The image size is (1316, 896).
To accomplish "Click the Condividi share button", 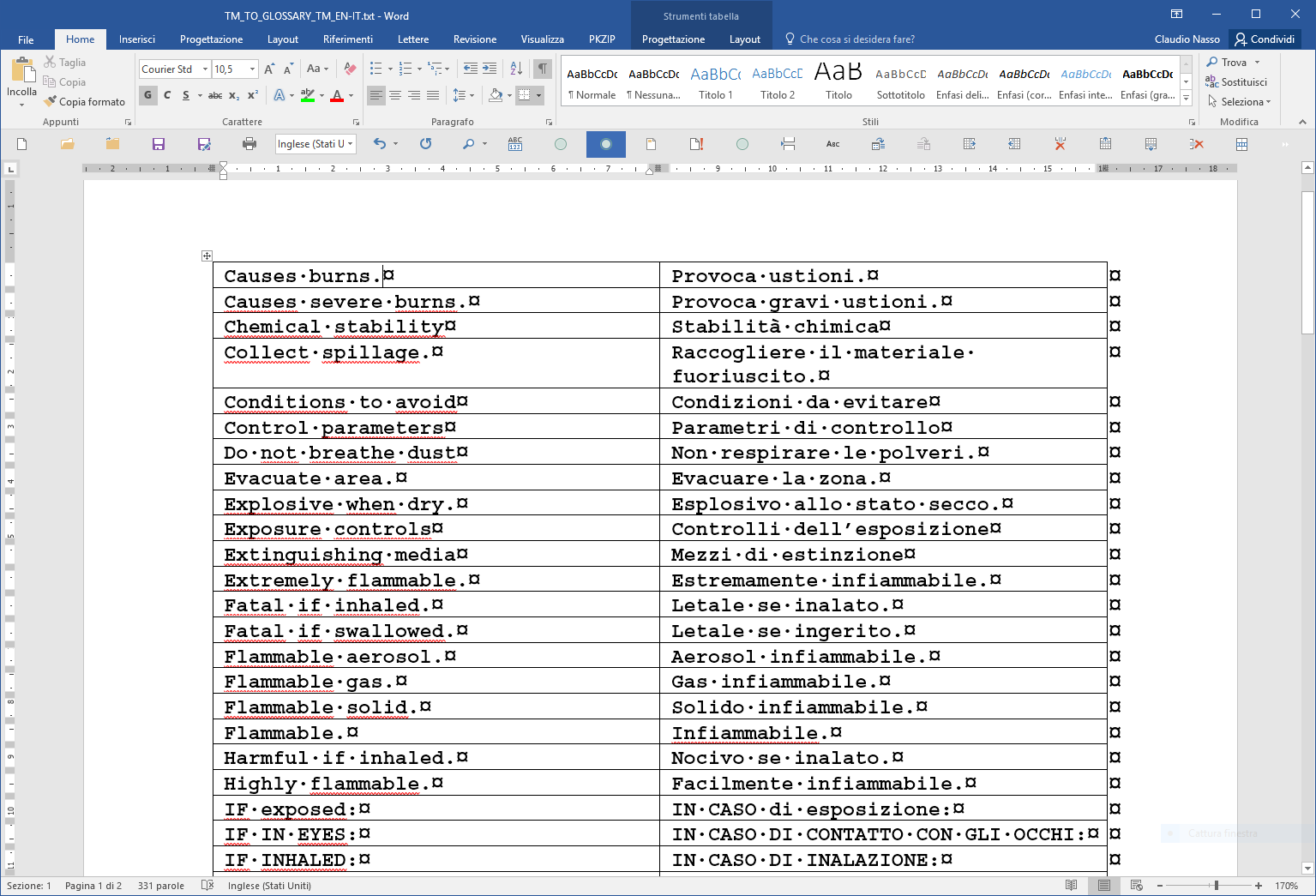I will (1265, 39).
